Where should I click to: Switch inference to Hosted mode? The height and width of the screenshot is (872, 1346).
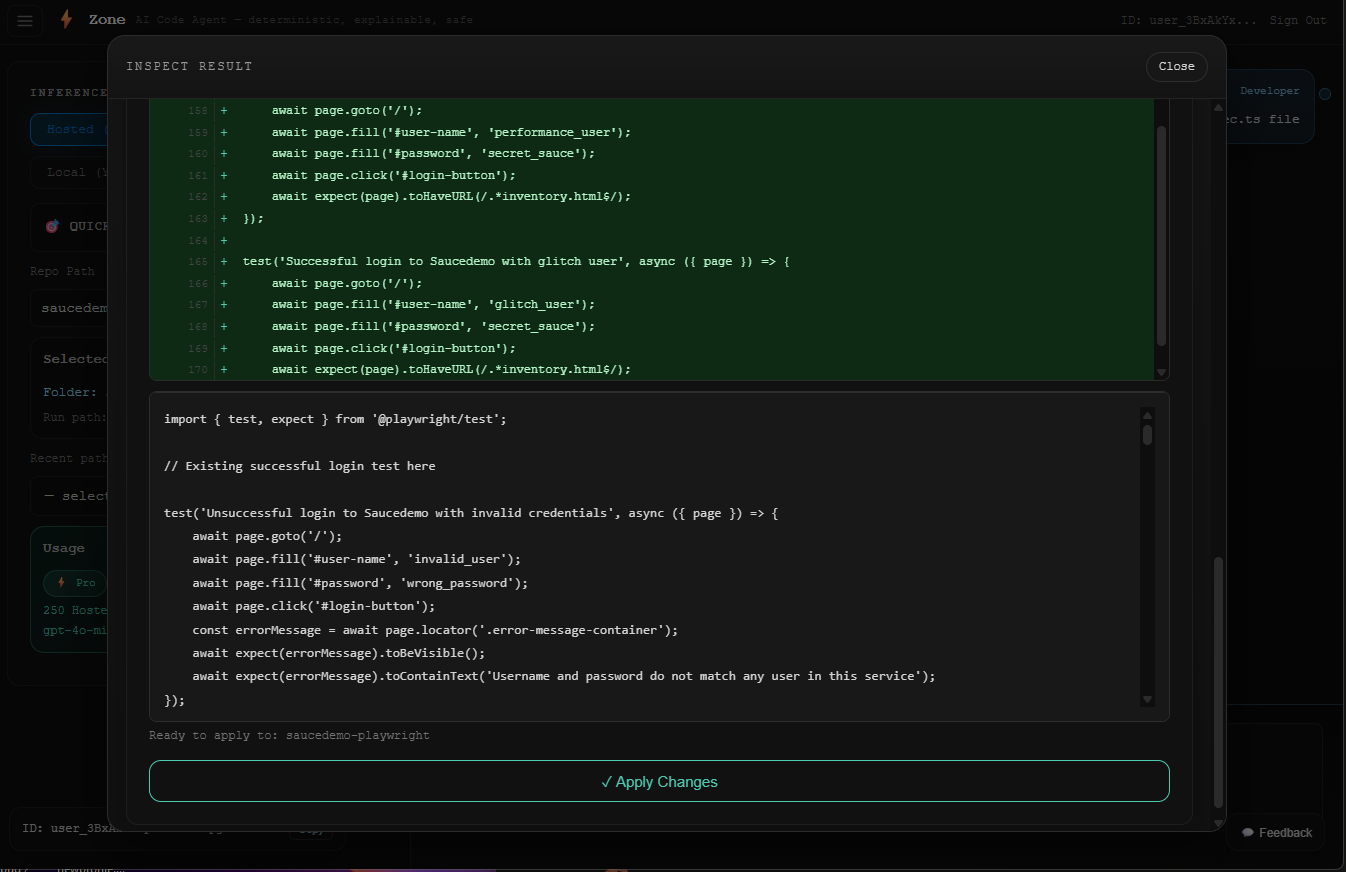70,129
